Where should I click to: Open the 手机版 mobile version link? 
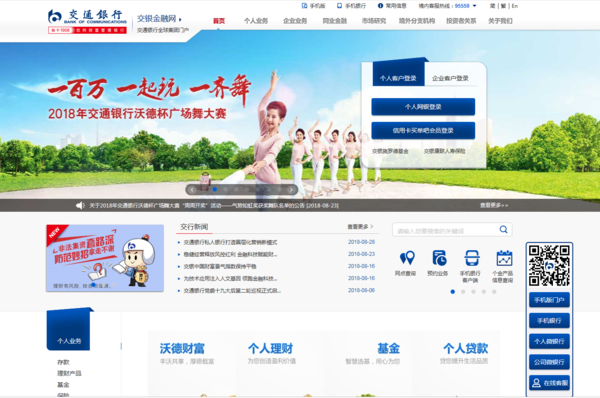tap(313, 6)
